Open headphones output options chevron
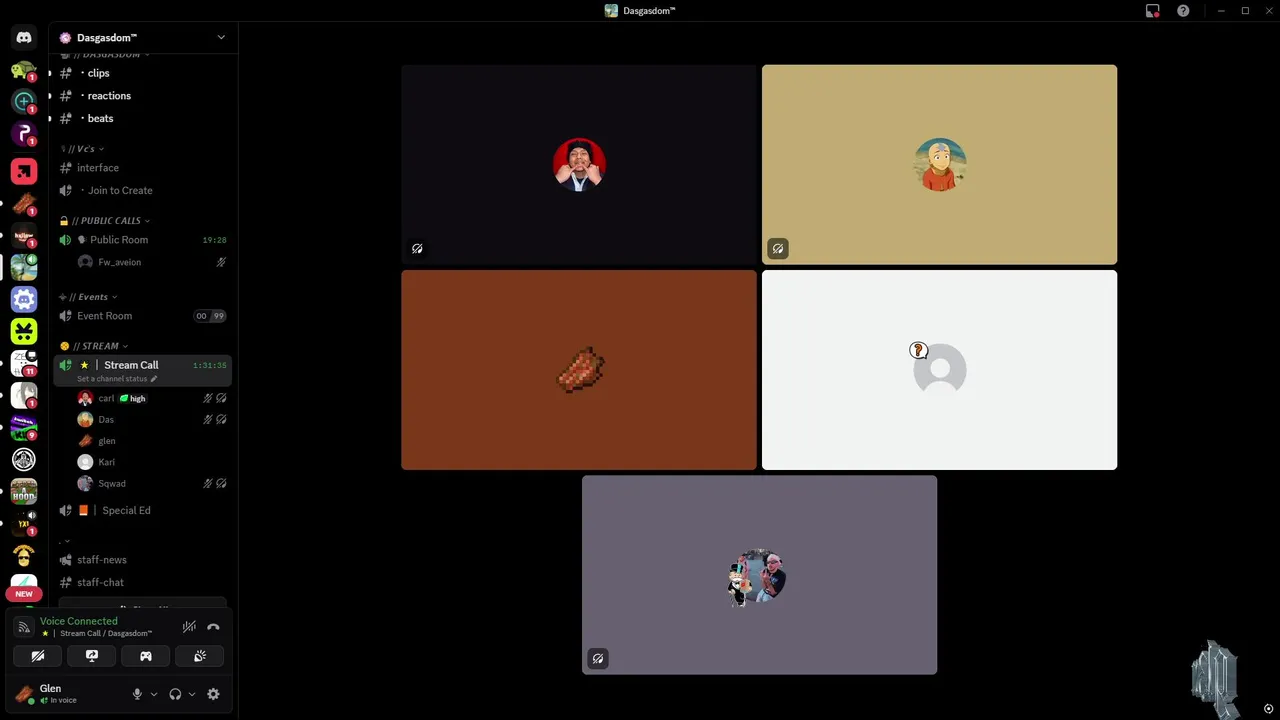 (x=192, y=694)
